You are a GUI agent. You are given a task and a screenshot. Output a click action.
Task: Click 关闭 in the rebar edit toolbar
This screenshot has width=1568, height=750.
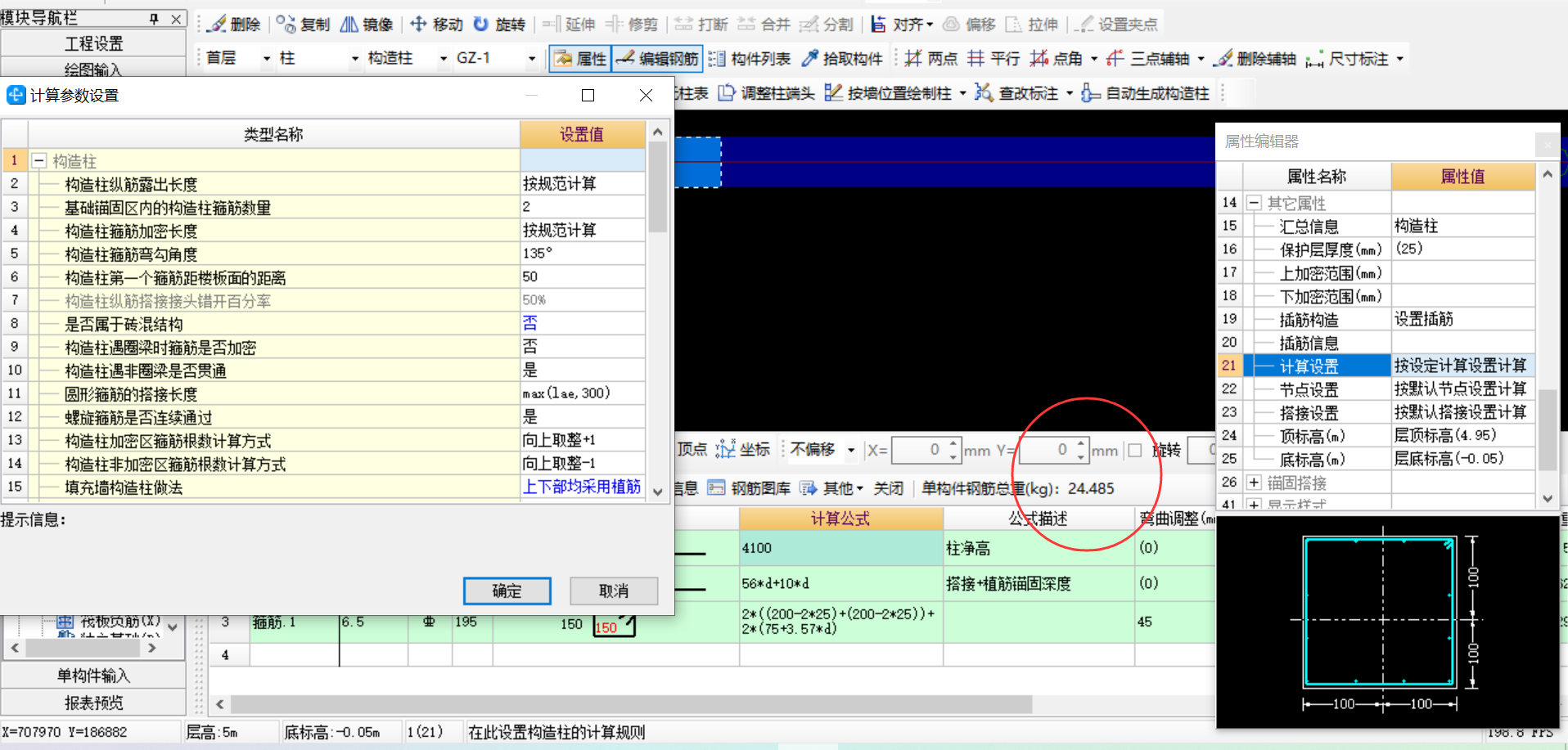click(x=888, y=488)
